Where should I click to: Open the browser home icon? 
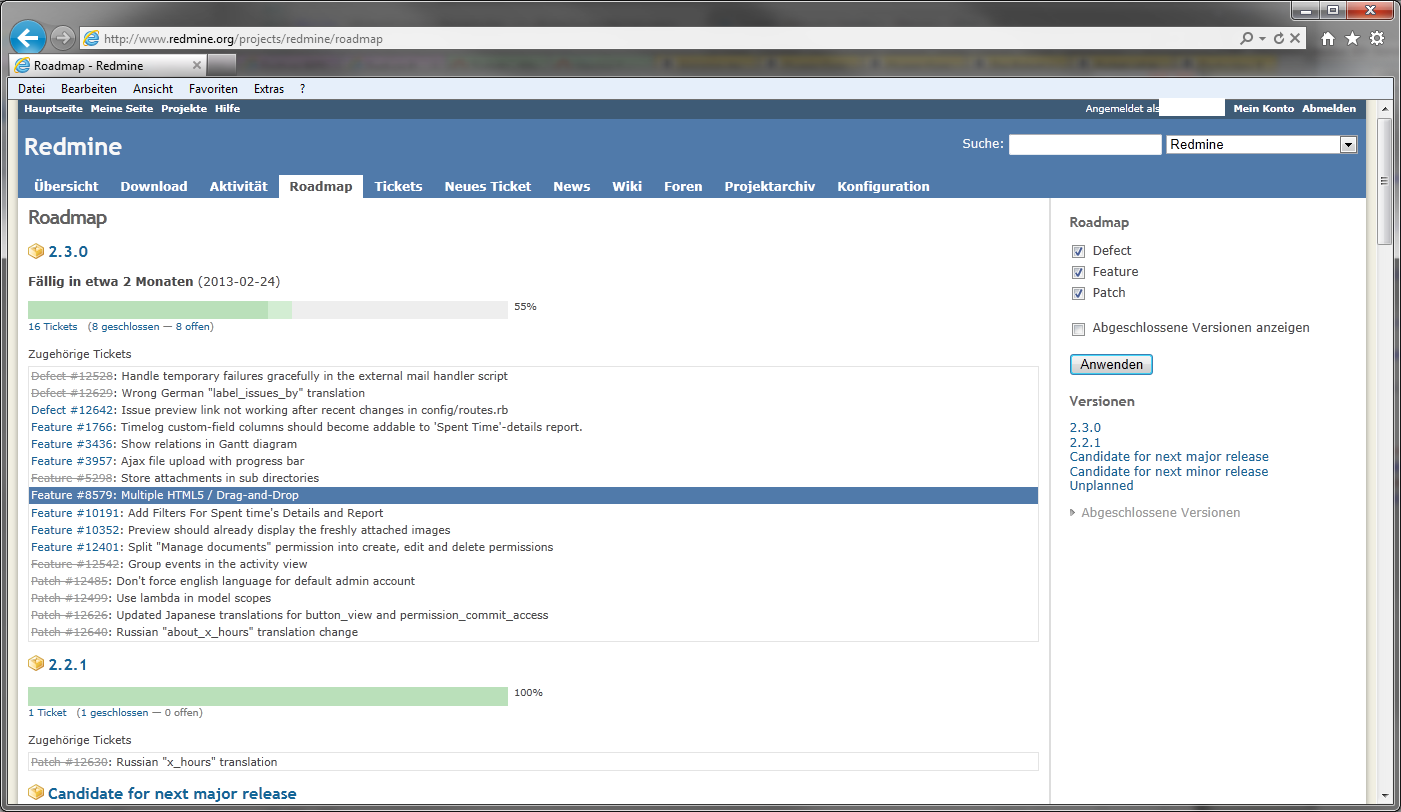(x=1328, y=38)
